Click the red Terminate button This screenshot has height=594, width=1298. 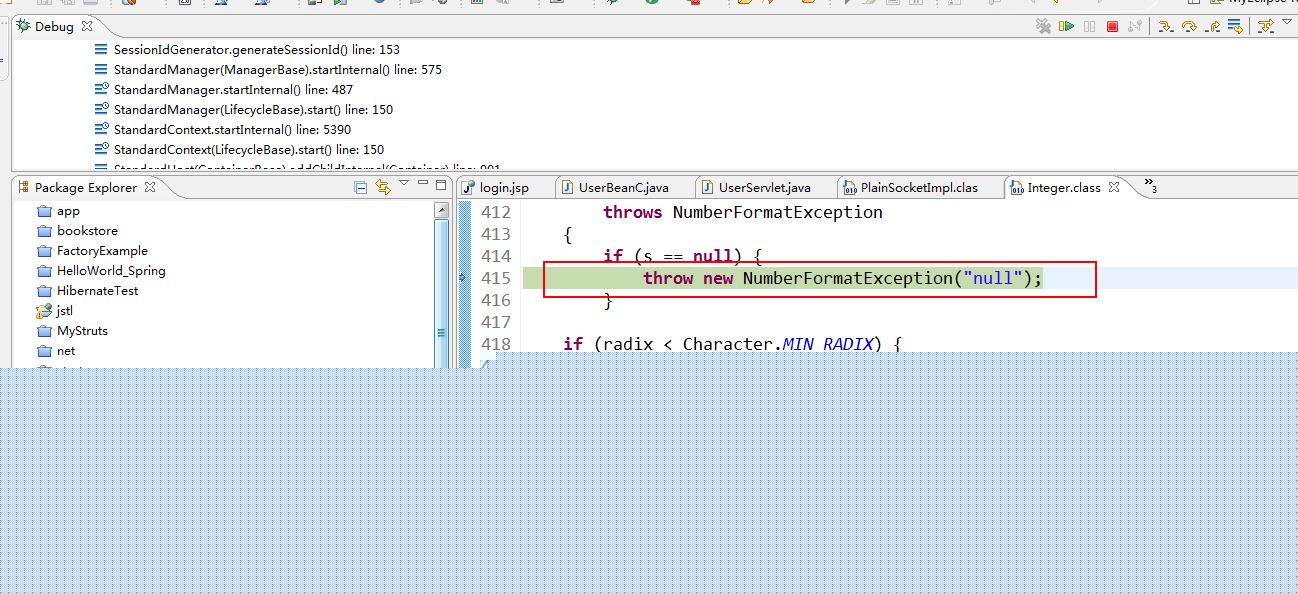click(x=1112, y=27)
